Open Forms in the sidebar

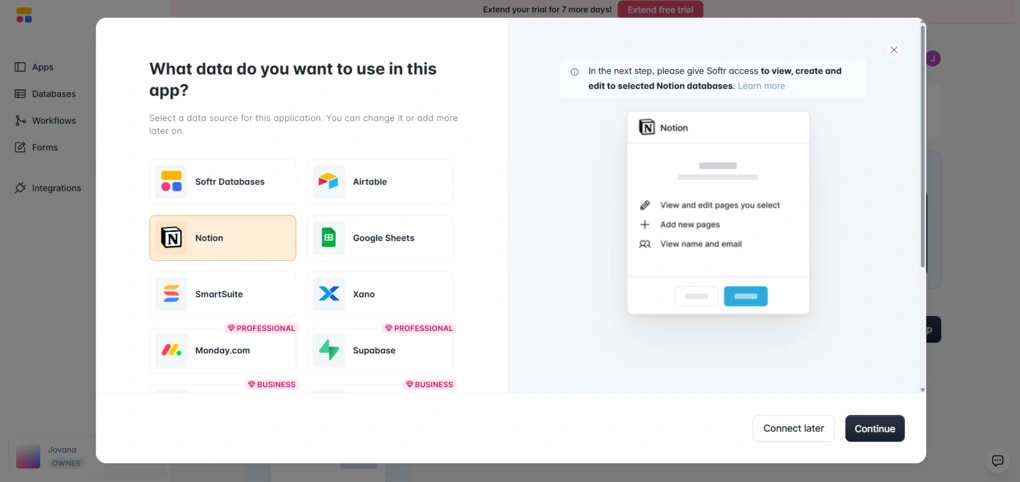(44, 147)
